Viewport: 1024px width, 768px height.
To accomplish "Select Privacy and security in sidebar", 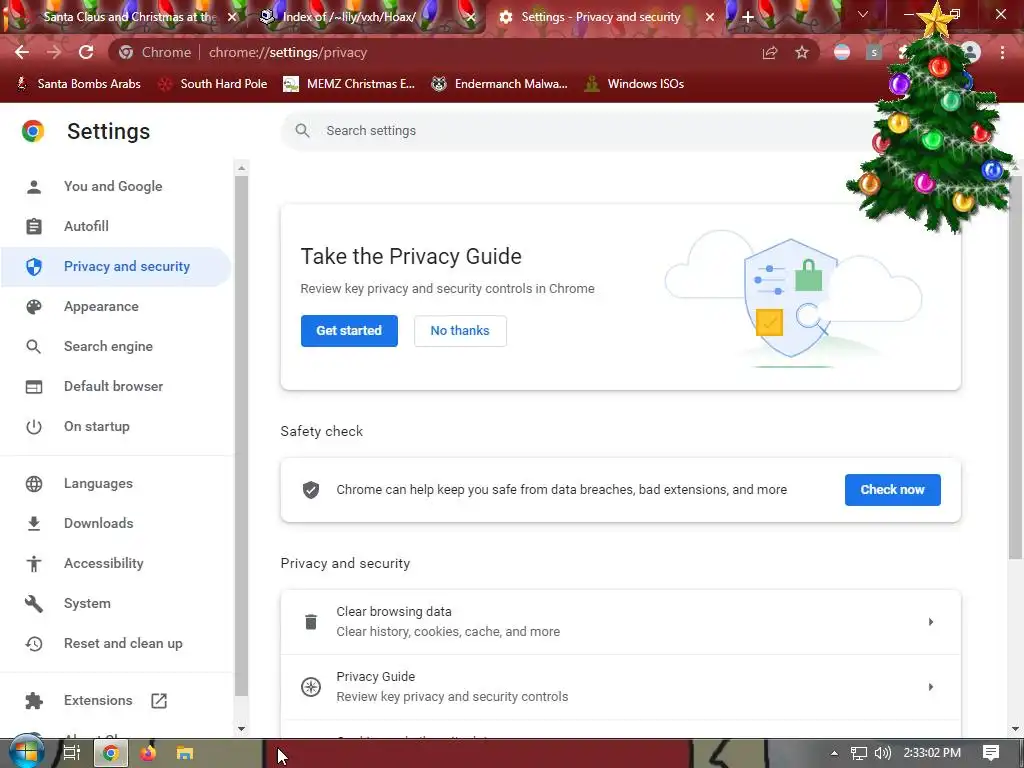I will (116, 266).
